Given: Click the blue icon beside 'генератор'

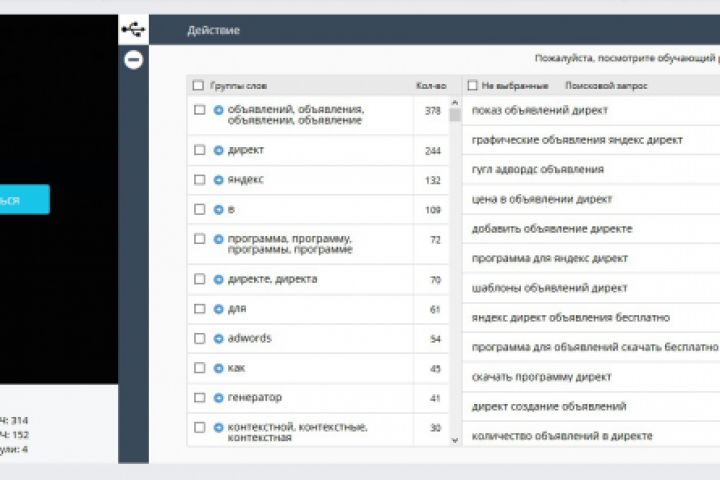Looking at the screenshot, I should (x=219, y=398).
